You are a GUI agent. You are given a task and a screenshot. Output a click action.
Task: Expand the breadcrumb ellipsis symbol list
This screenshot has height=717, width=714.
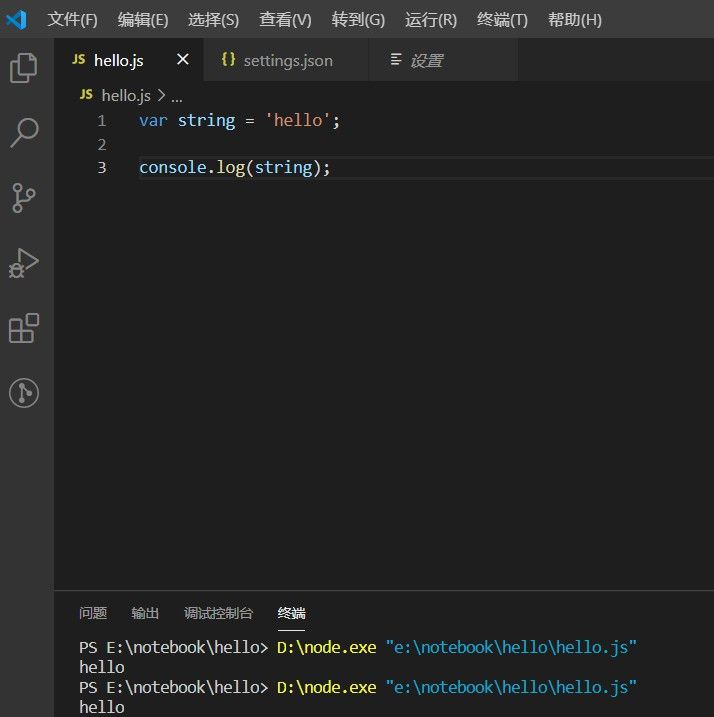coord(176,96)
